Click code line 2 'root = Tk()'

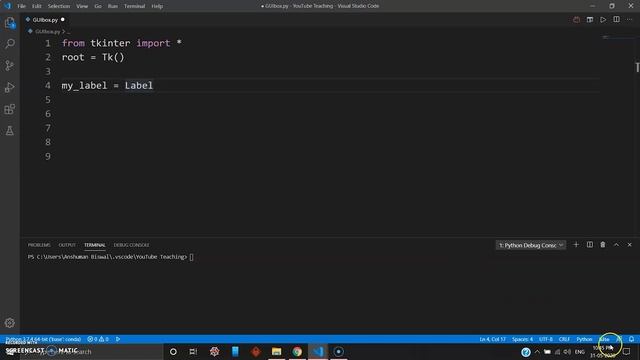point(93,57)
